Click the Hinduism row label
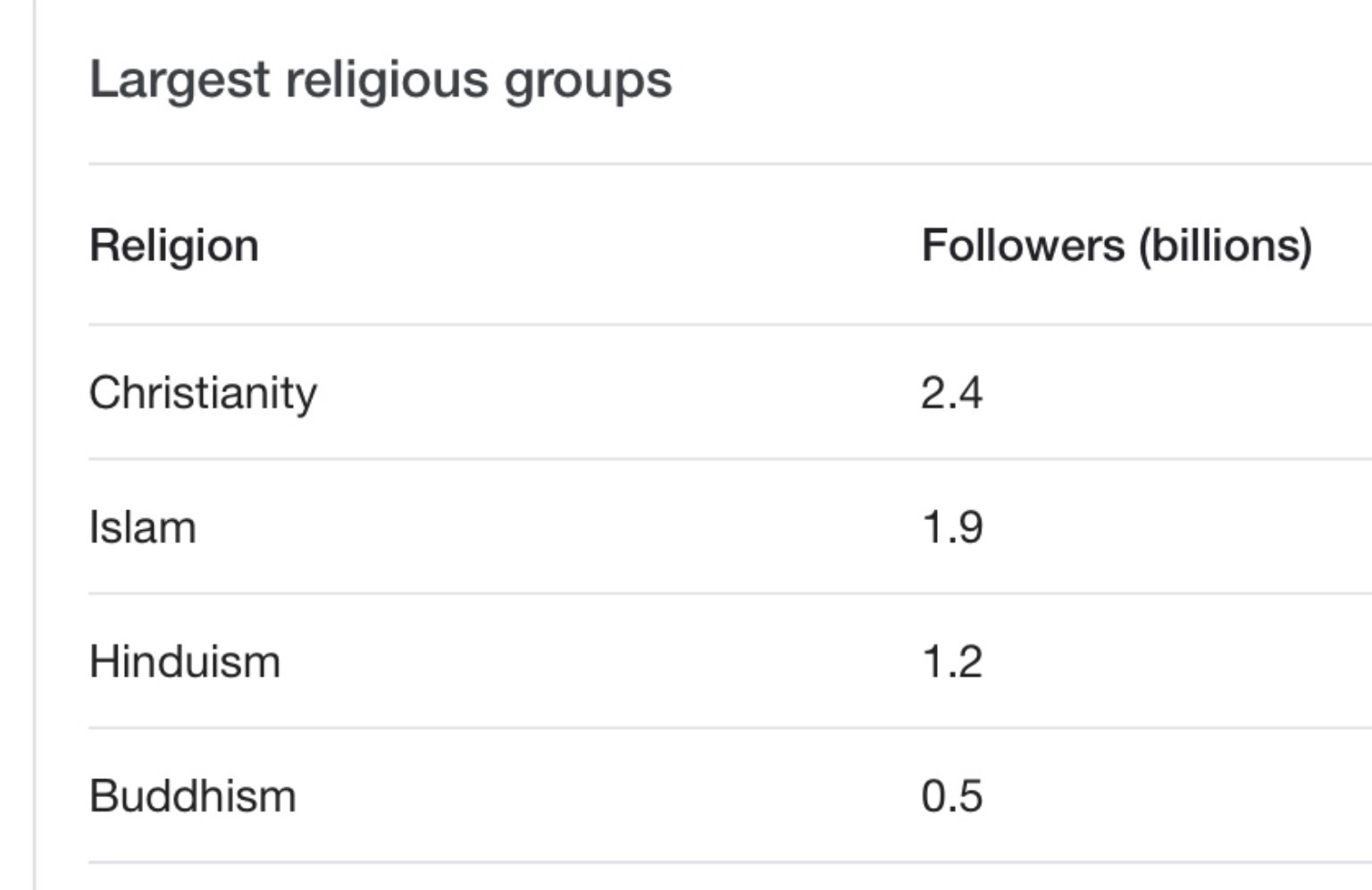This screenshot has width=1372, height=890. tap(185, 662)
